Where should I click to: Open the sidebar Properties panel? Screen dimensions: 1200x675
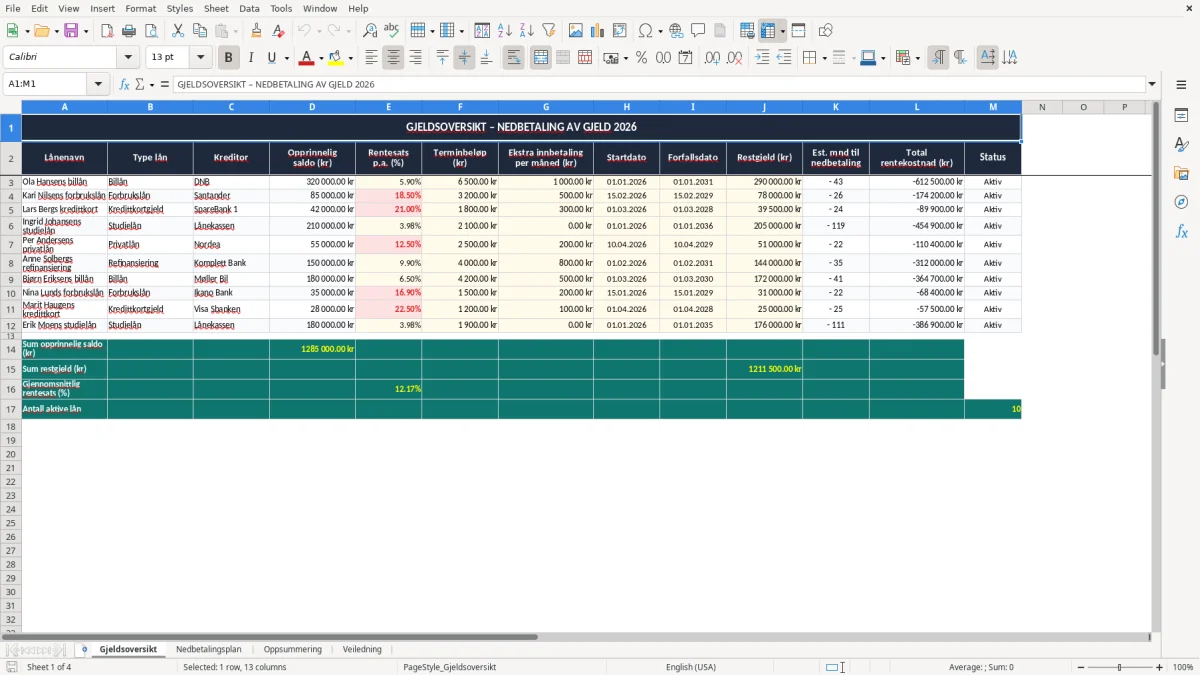pyautogui.click(x=1181, y=116)
